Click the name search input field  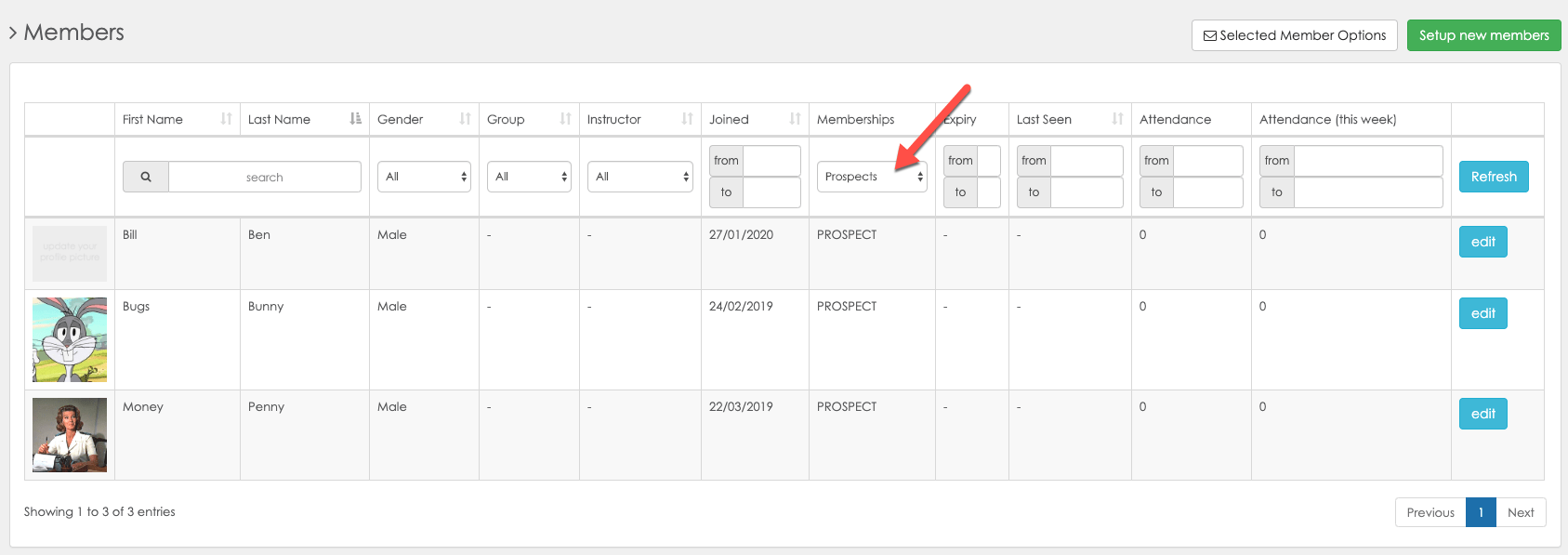coord(265,177)
